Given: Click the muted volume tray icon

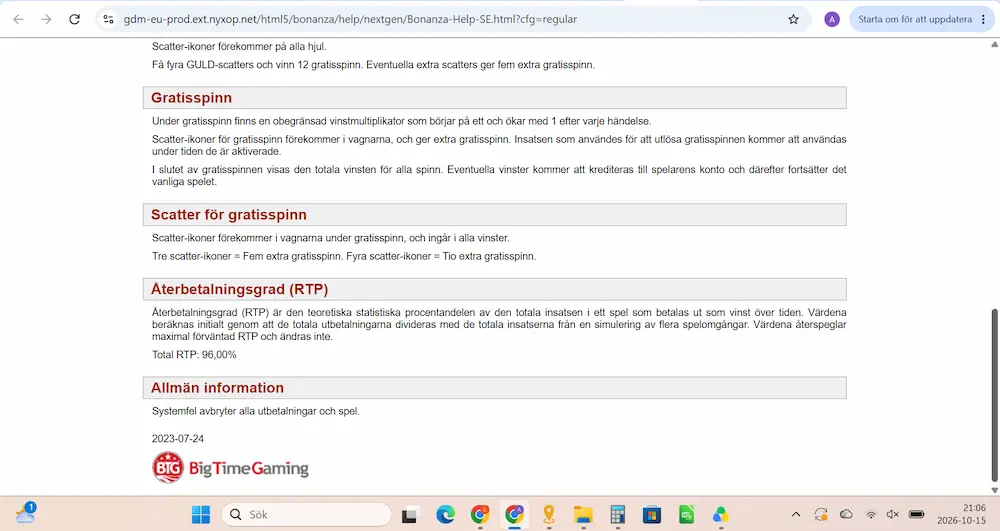Looking at the screenshot, I should click(893, 514).
